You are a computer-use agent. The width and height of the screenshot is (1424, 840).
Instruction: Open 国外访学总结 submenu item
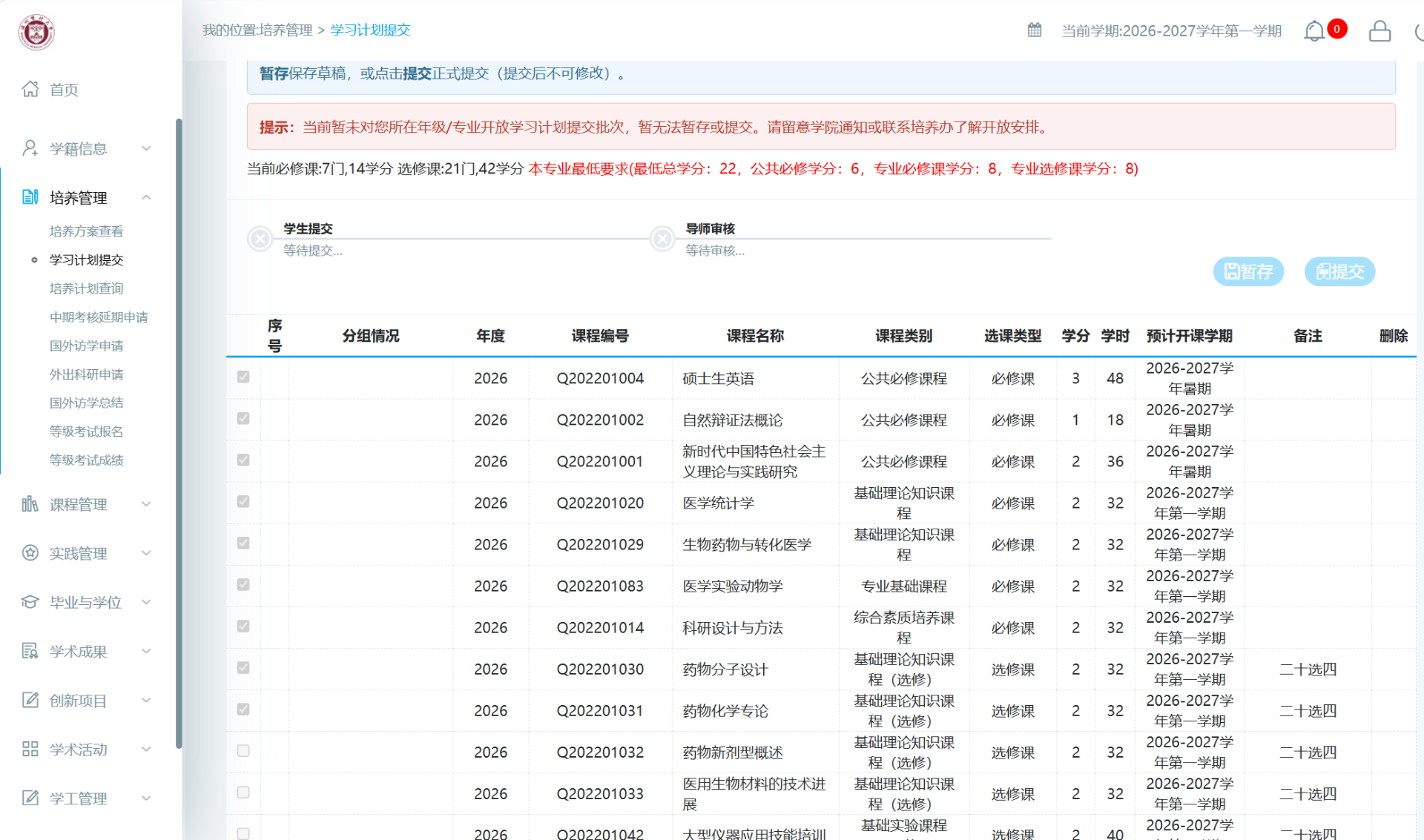86,403
